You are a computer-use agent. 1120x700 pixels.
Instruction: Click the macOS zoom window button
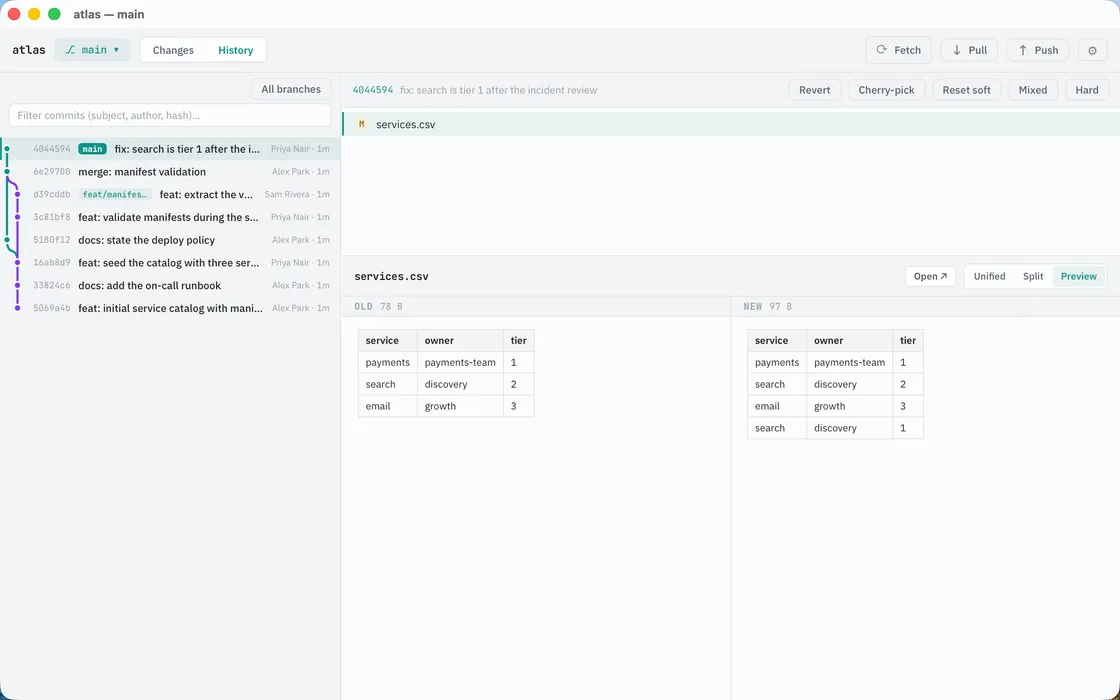[54, 14]
